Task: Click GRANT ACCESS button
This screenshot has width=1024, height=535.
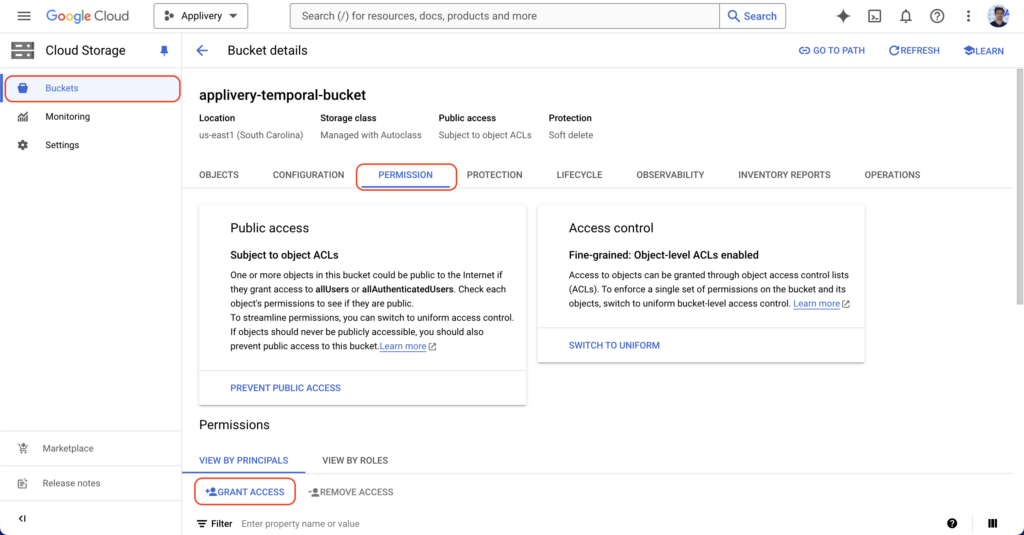Action: [x=245, y=492]
